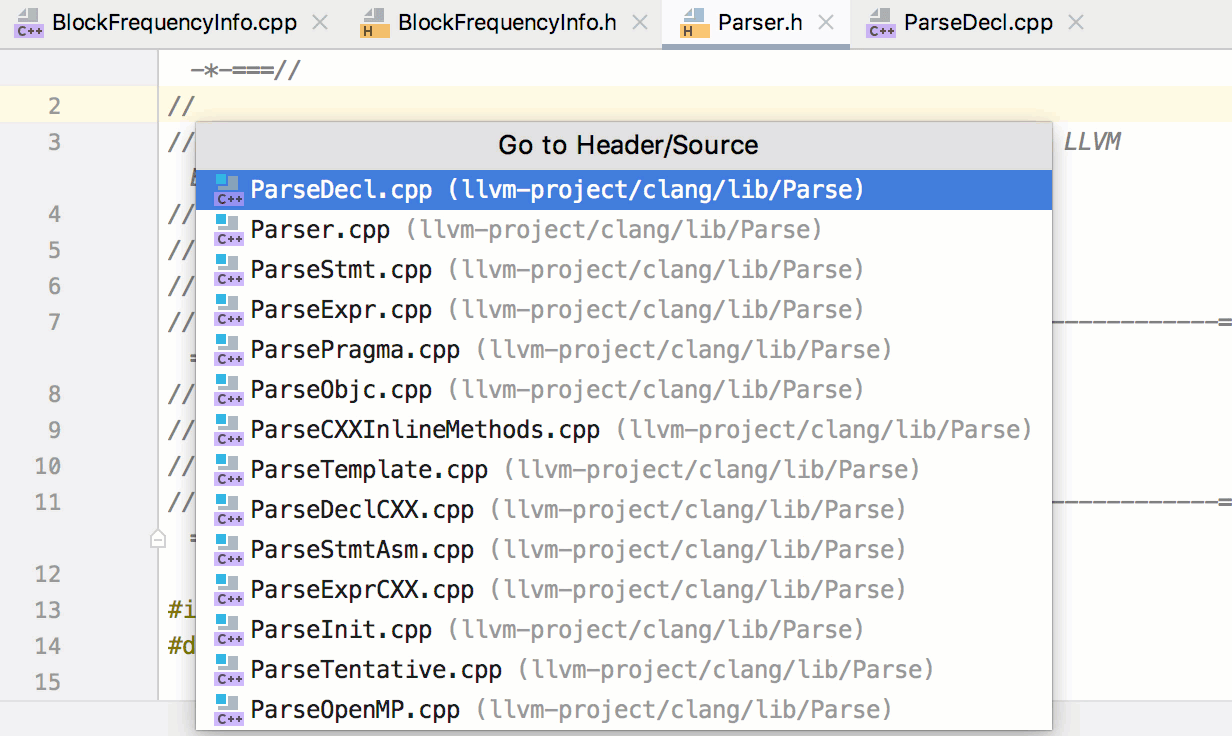Screen dimensions: 1232x736
Task: Go to ParseTentative.cpp source file
Action: tap(376, 670)
